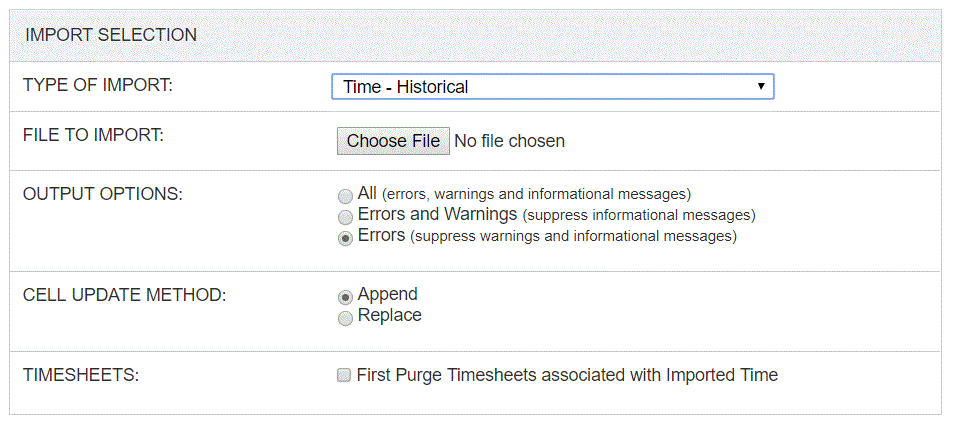Click the OUTPUT OPTIONS label
The width and height of the screenshot is (954, 423).
[103, 195]
